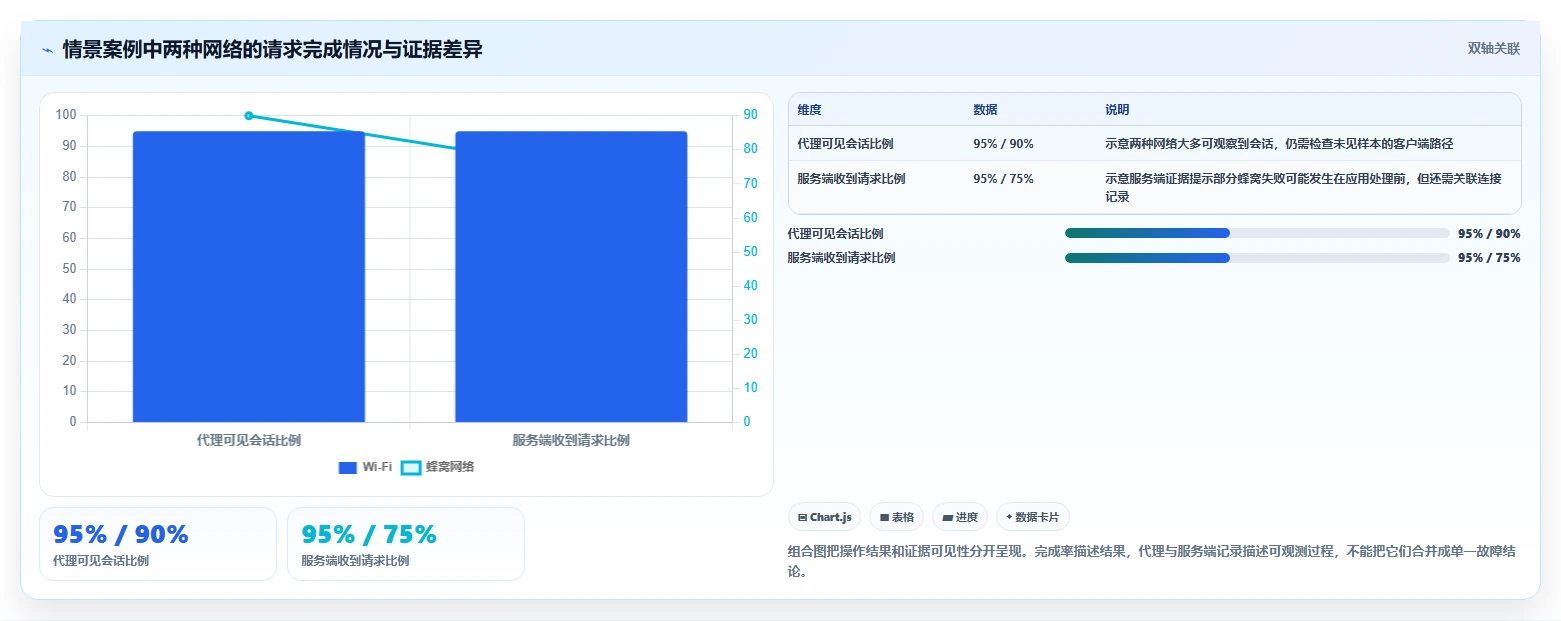Click the 数据 table column header
Image resolution: width=1561 pixels, height=621 pixels.
click(x=985, y=110)
